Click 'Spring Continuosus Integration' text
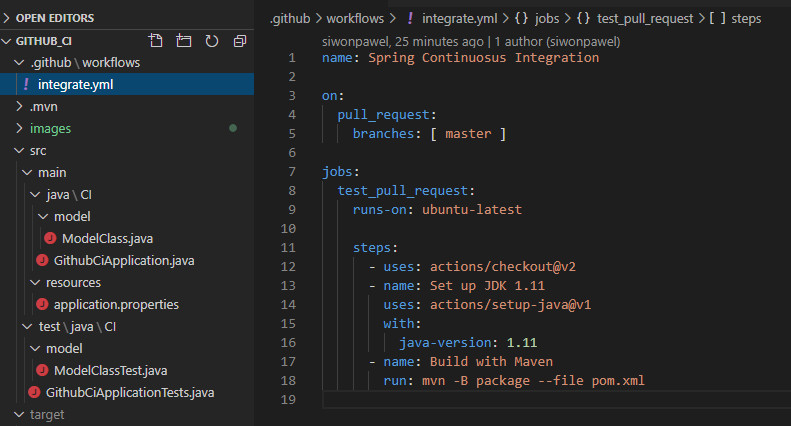791x426 pixels. tap(483, 58)
